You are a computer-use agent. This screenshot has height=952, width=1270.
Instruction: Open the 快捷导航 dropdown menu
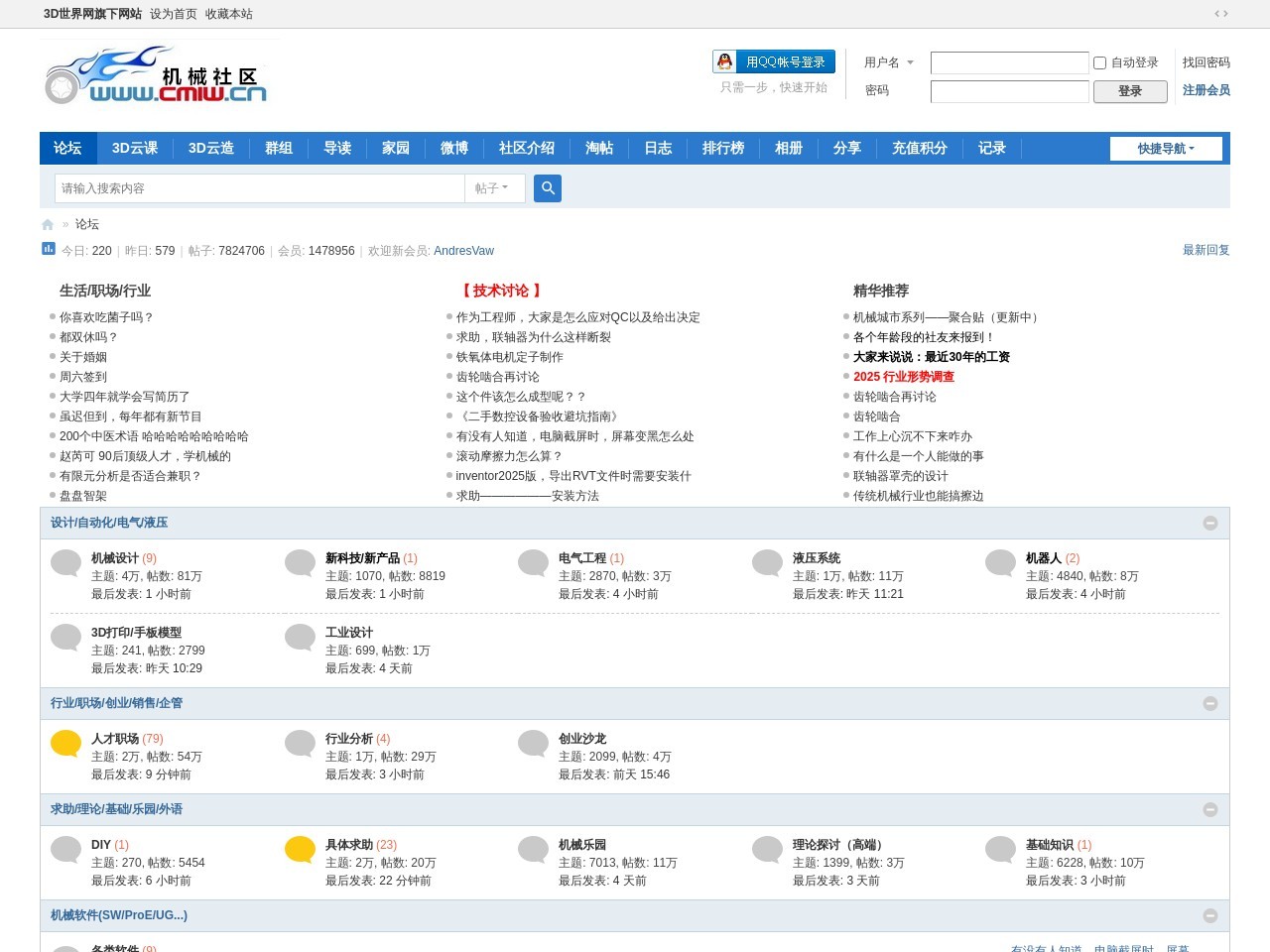[x=1166, y=148]
